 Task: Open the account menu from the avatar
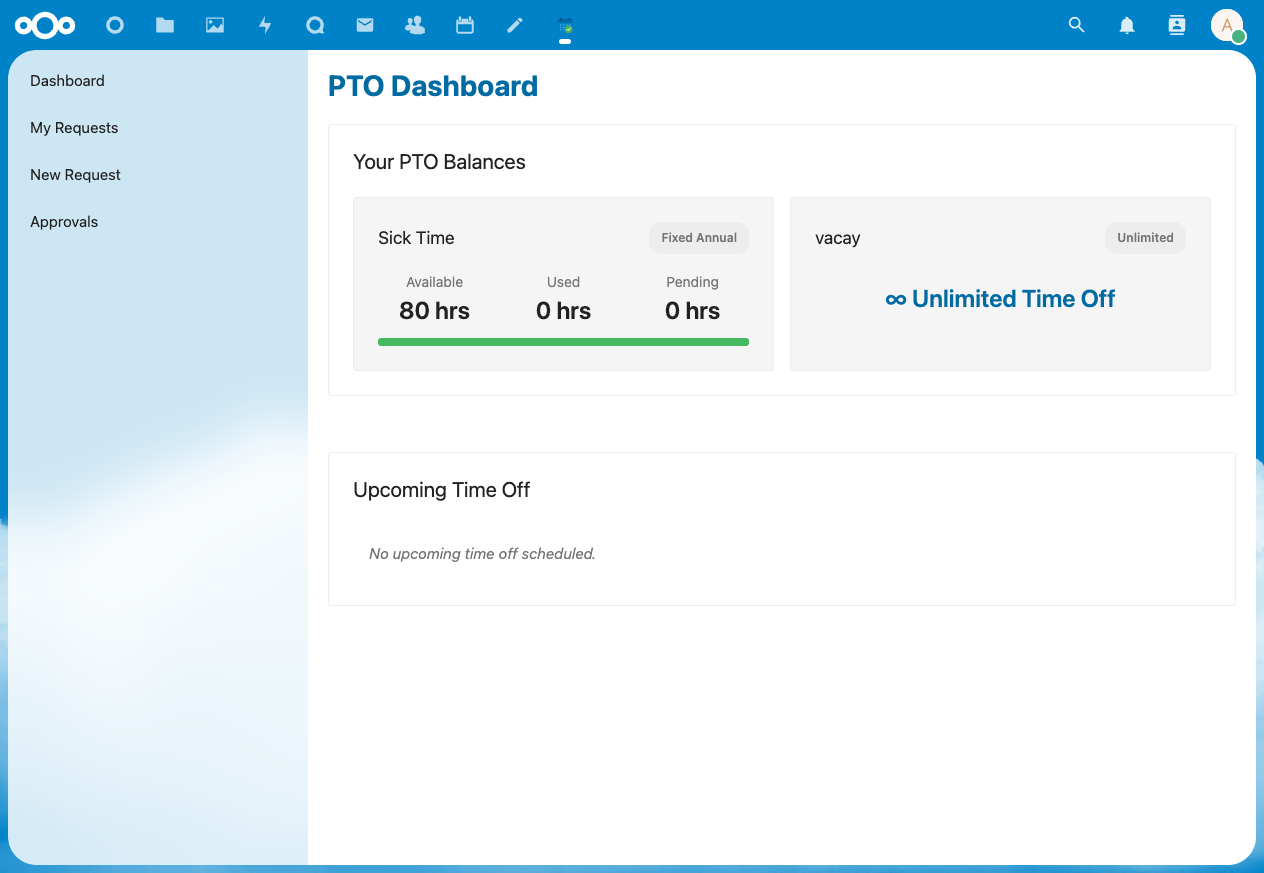click(1227, 25)
